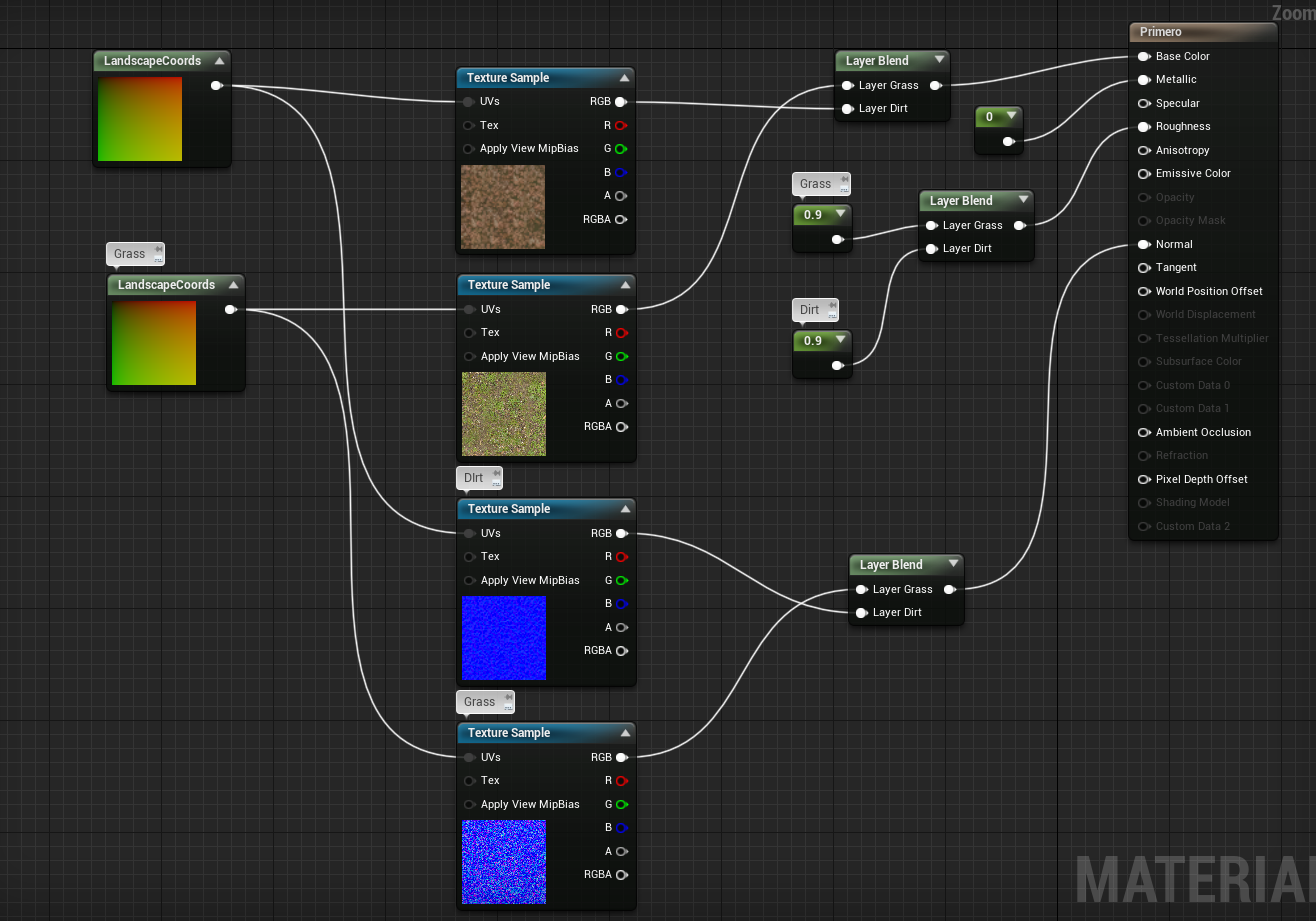Click the World Position Offset pin
The image size is (1316, 921).
[1144, 291]
